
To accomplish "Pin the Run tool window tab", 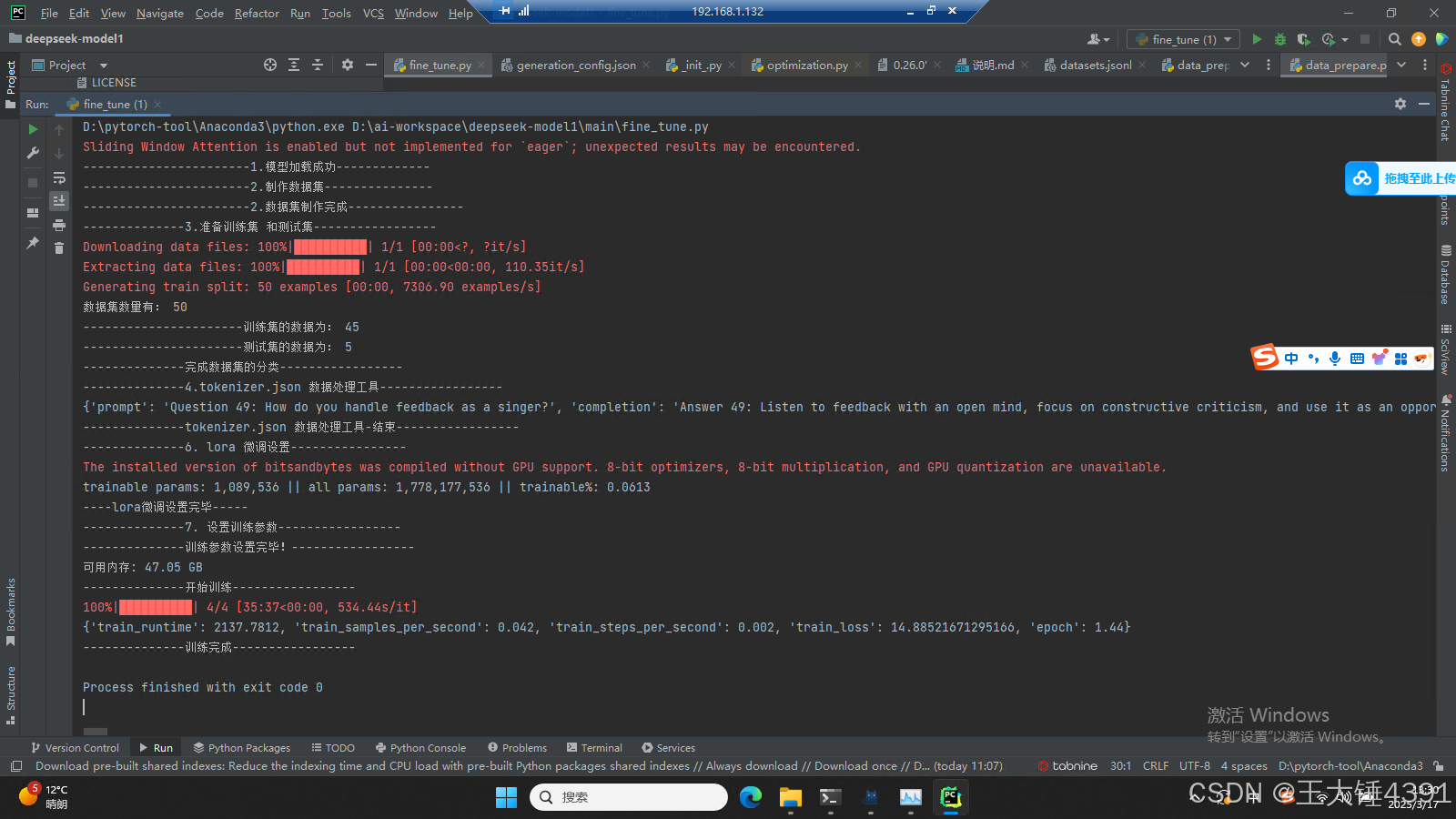I will point(32,243).
